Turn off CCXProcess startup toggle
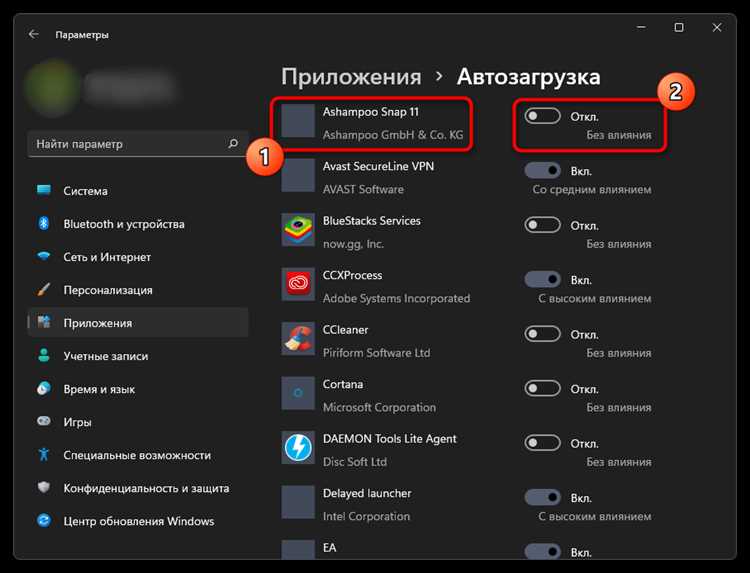 (x=542, y=279)
